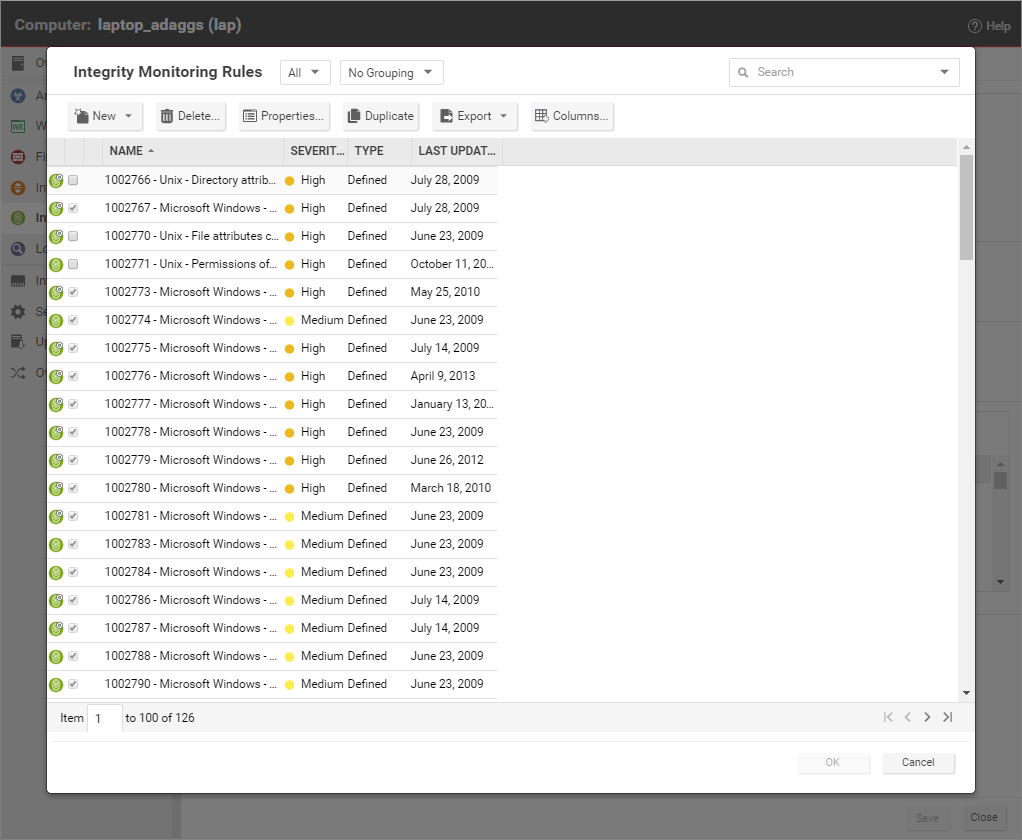The height and width of the screenshot is (840, 1022).
Task: Enable checkbox for rule 1002770 Unix File attributes
Action: (73, 237)
